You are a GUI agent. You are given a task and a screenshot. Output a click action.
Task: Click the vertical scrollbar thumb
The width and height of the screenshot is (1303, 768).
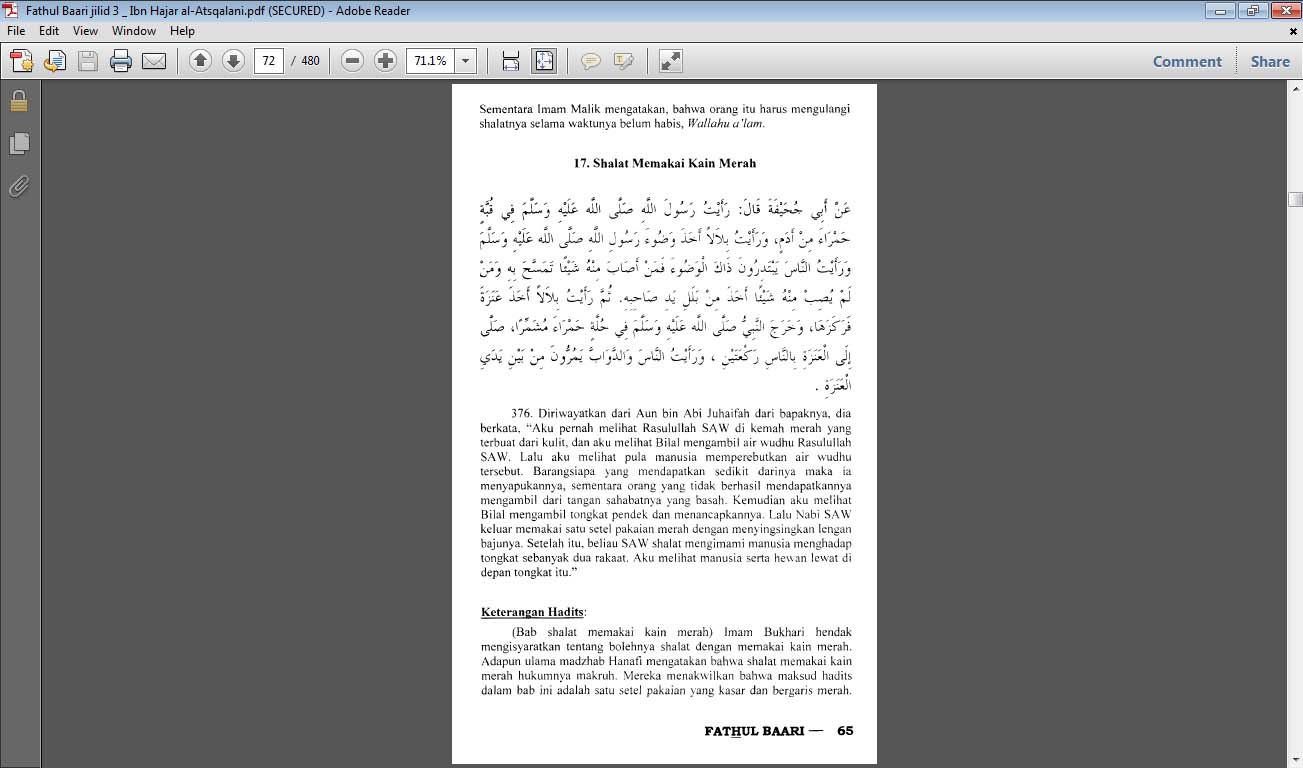pyautogui.click(x=1295, y=198)
